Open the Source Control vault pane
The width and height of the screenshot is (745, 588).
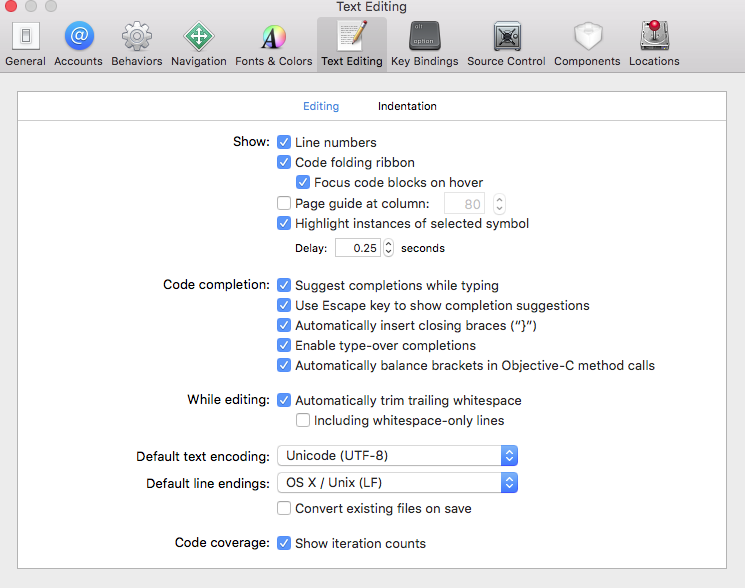point(506,44)
